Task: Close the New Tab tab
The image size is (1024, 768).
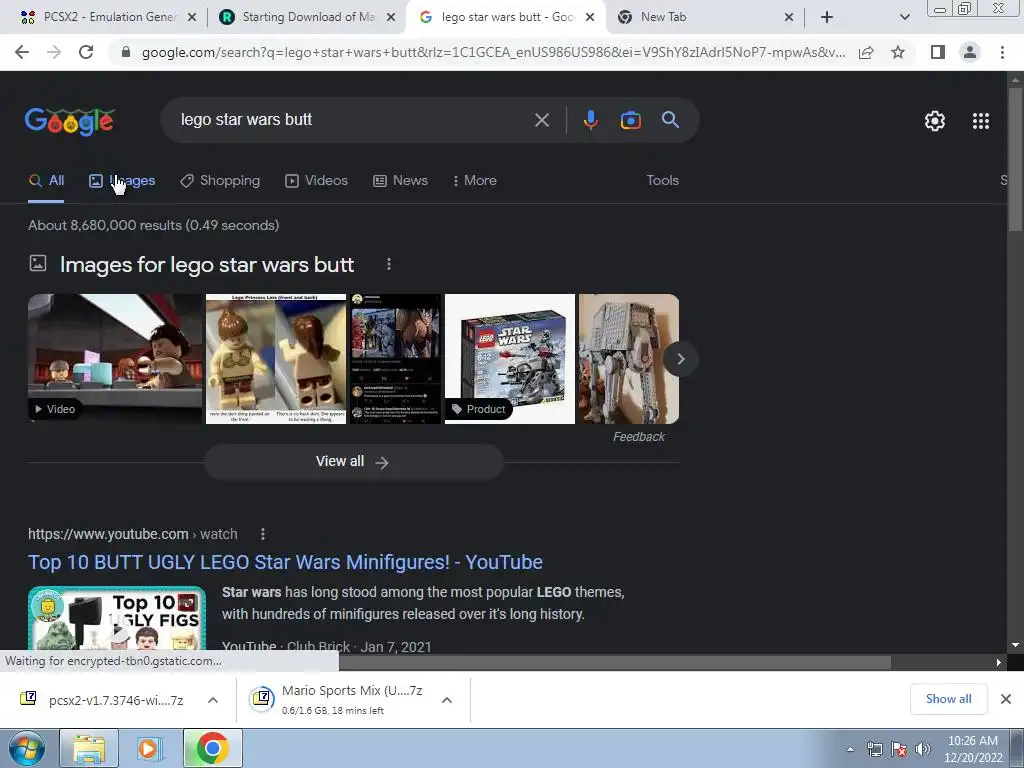Action: click(789, 18)
